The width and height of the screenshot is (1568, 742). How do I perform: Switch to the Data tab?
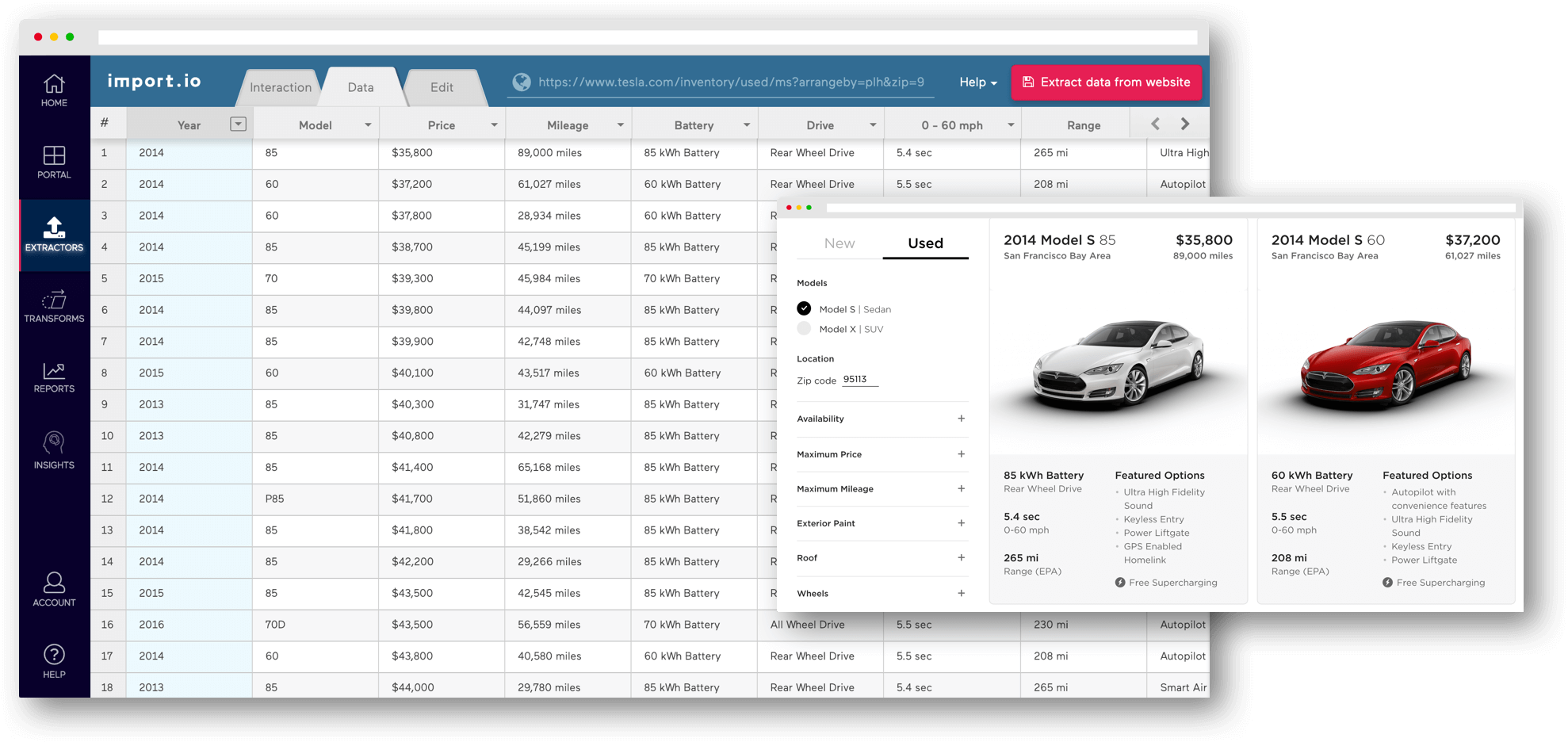[361, 87]
